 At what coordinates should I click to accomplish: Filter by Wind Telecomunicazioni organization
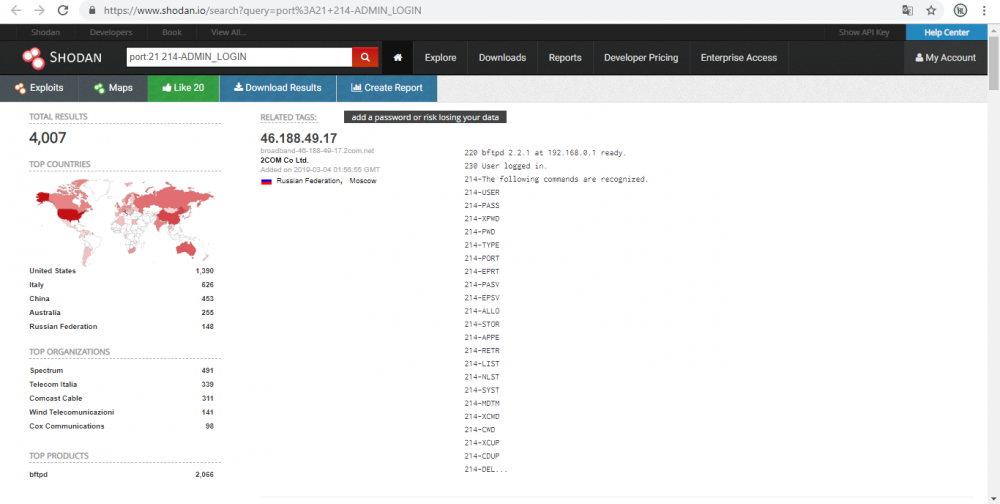pos(71,413)
